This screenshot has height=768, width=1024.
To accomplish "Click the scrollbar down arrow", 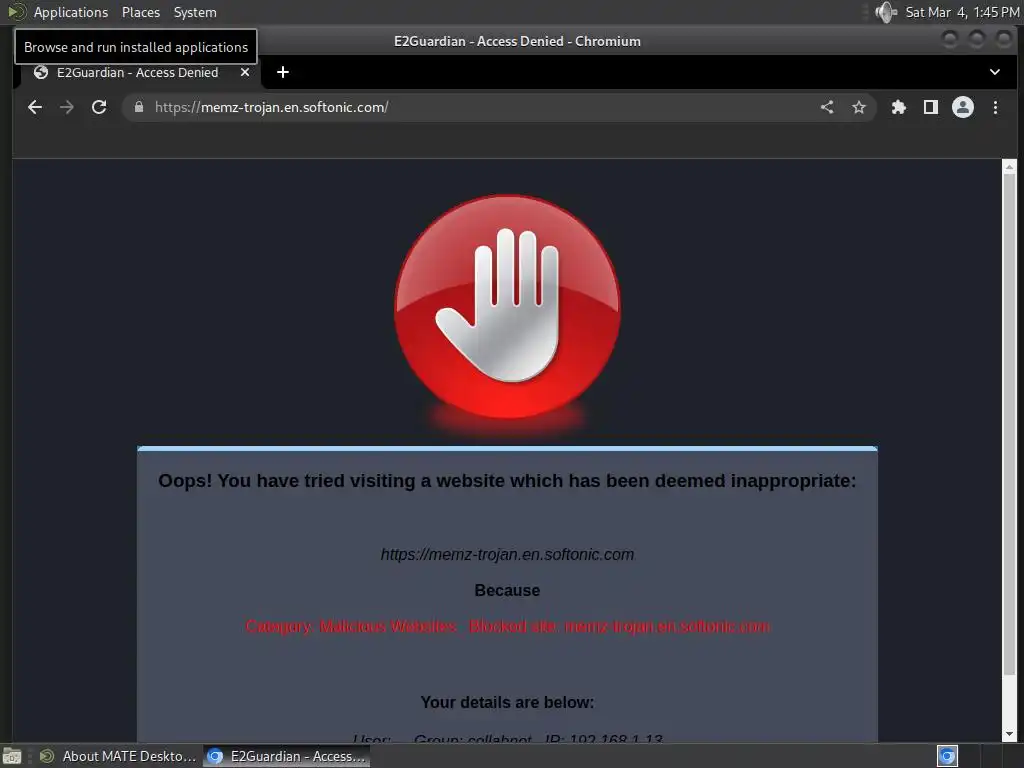I will (1009, 735).
